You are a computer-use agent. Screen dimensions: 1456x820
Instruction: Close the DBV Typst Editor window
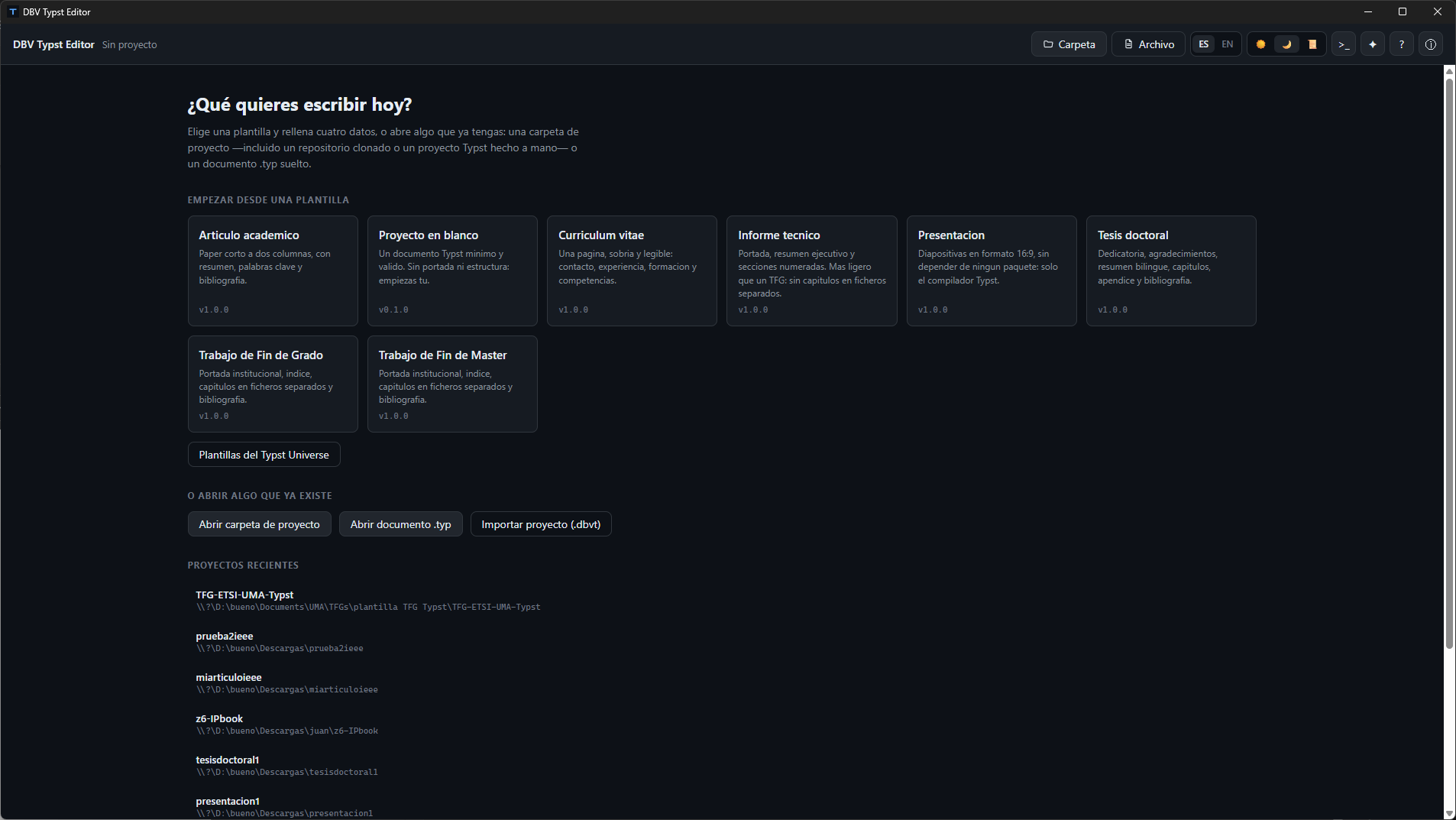click(x=1438, y=11)
